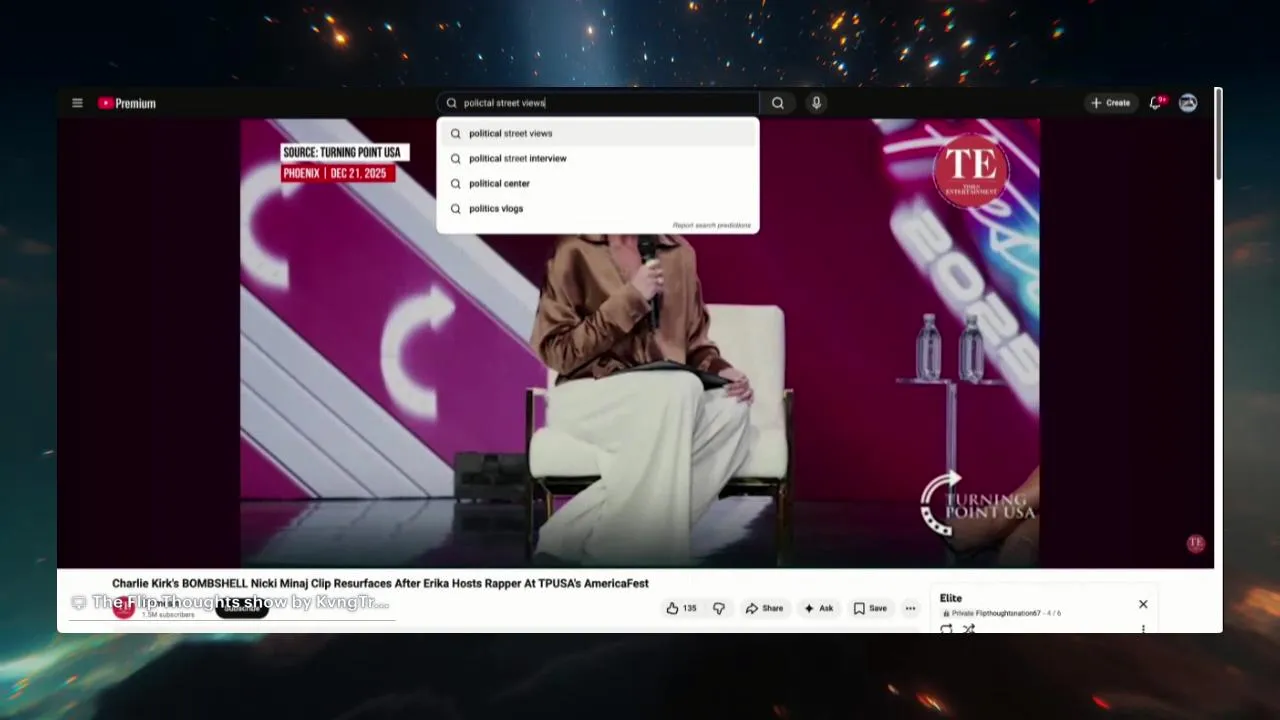Click the 'Elite' playlist title
Viewport: 1280px width, 720px height.
(950, 598)
